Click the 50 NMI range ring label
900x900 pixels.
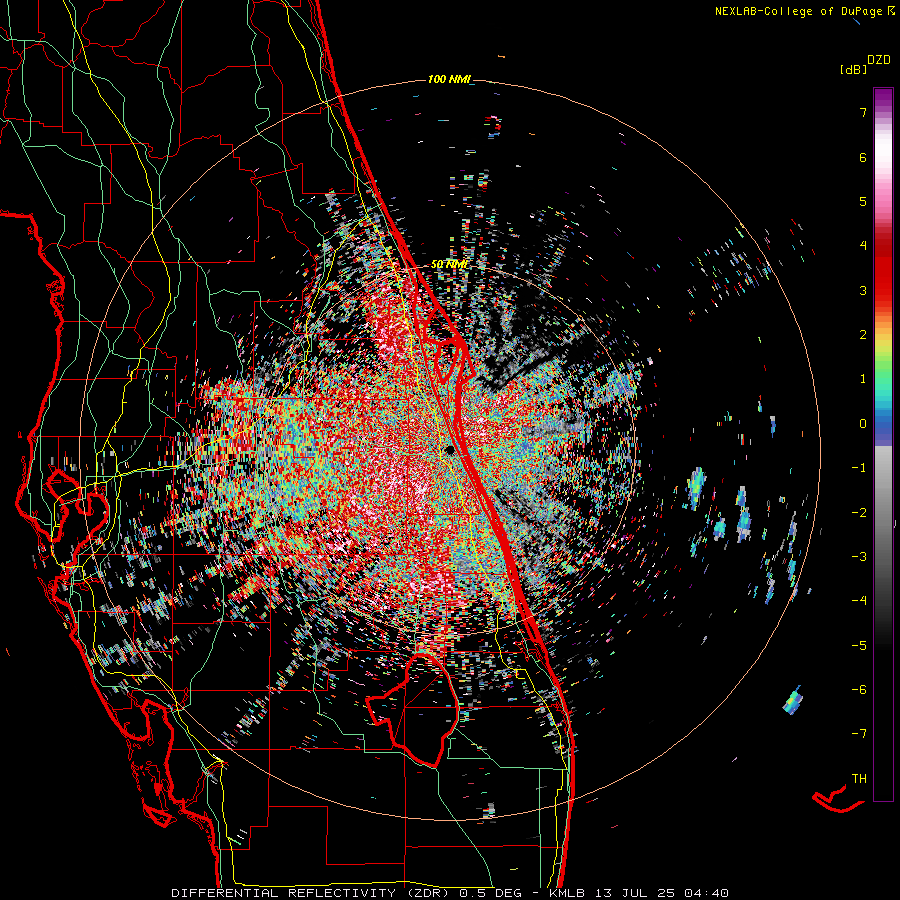(x=448, y=265)
